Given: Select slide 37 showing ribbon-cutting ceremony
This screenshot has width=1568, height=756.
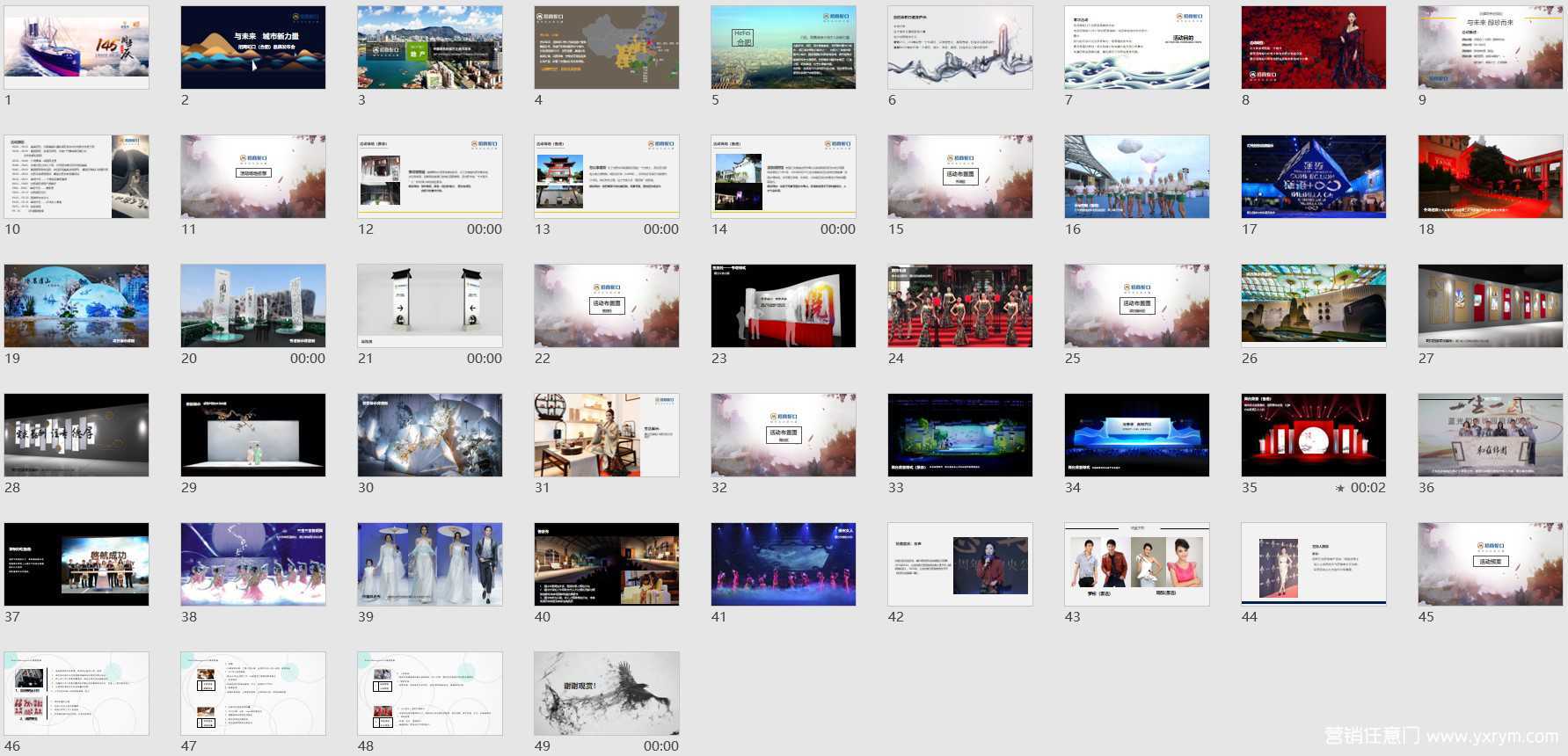Looking at the screenshot, I should point(77,564).
